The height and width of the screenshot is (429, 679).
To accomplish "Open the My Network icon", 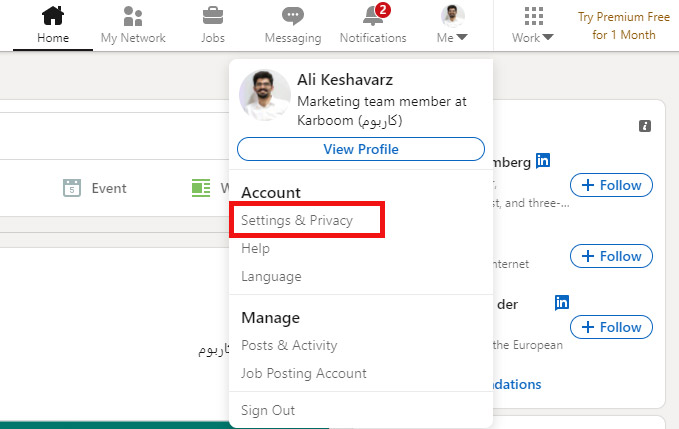I will (133, 16).
